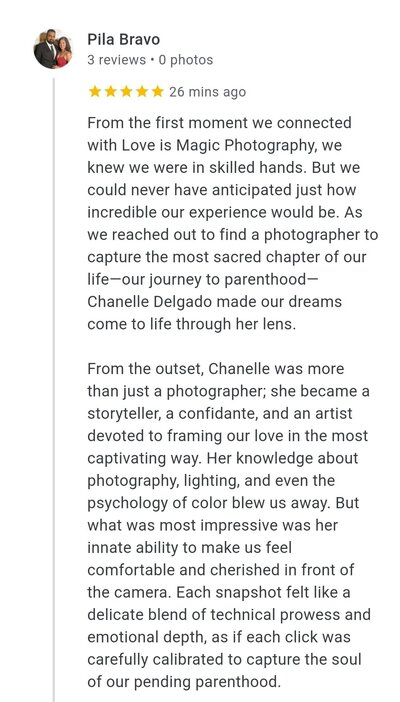Click the fifth yellow rating star

157,92
